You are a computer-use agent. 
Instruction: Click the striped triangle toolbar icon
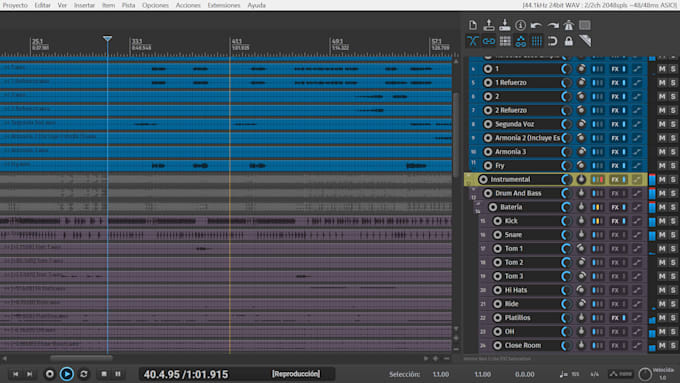coord(585,41)
